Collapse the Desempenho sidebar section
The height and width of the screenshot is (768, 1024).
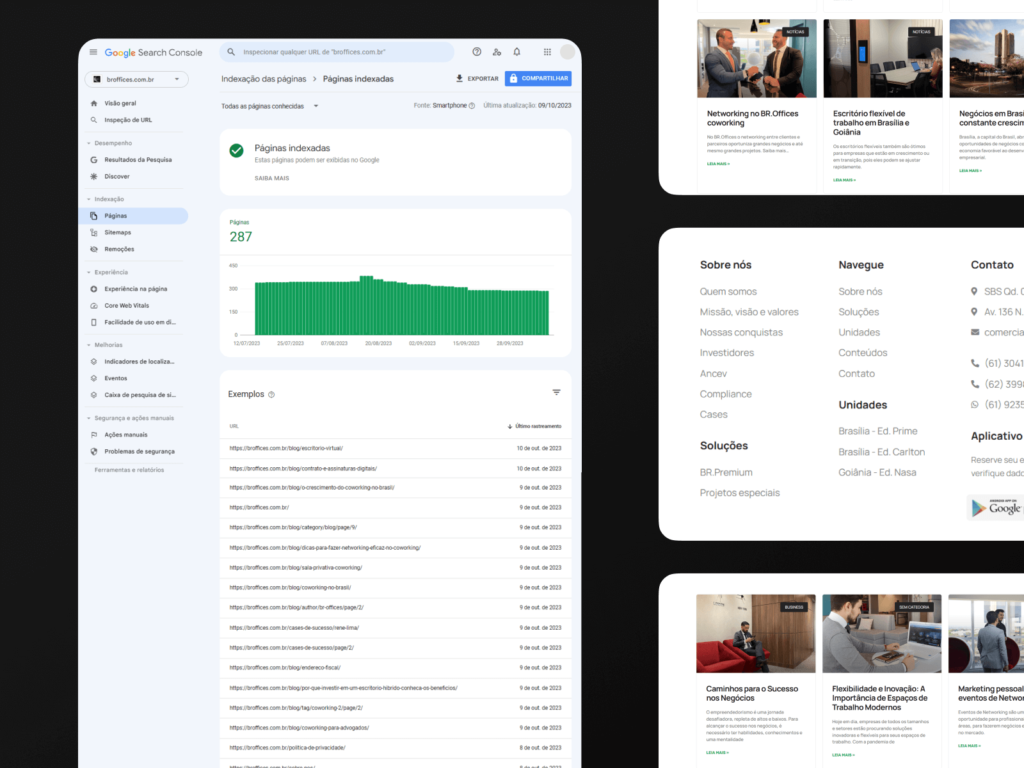(89, 143)
